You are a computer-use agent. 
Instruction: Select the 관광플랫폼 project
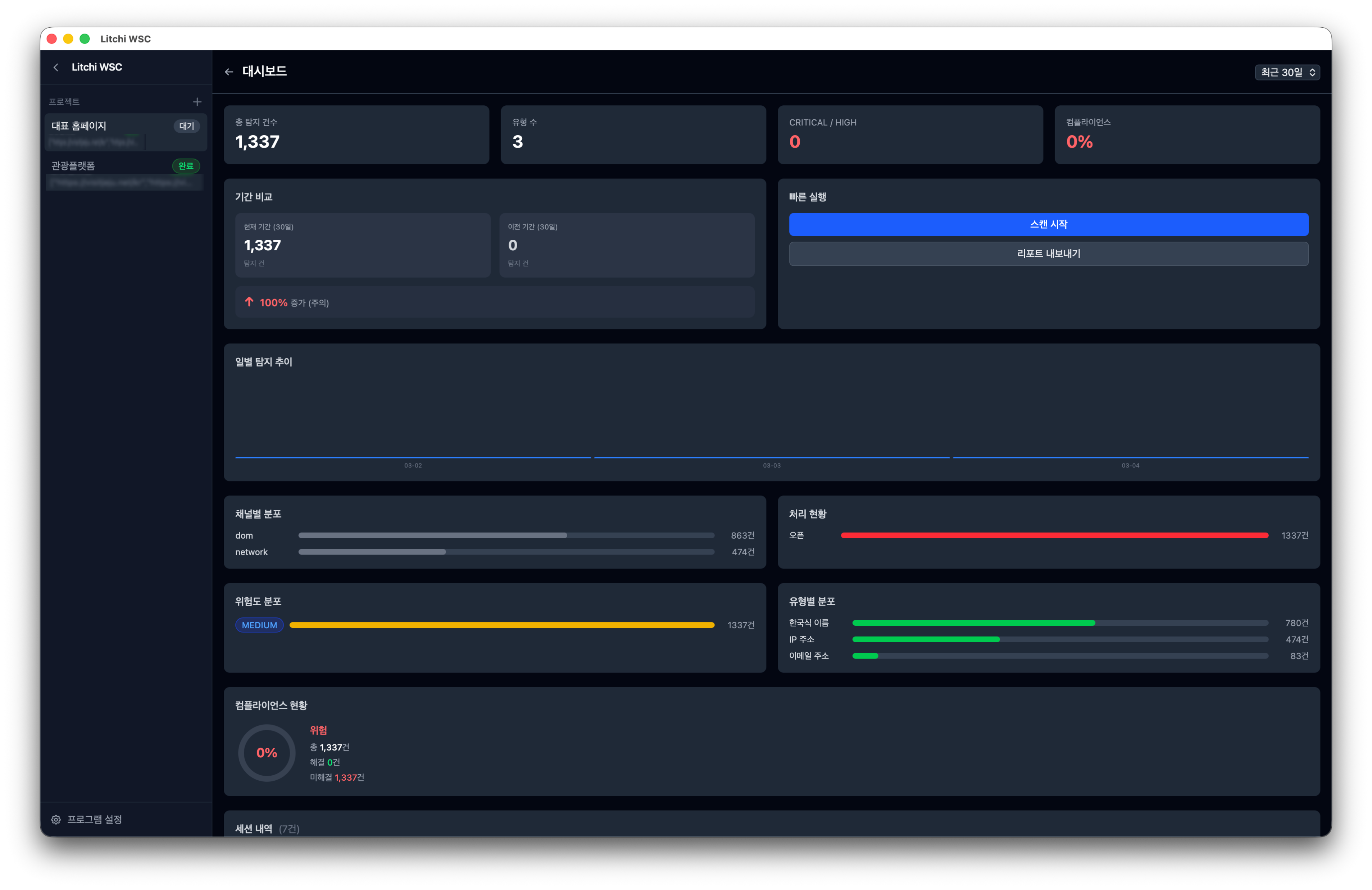click(73, 166)
